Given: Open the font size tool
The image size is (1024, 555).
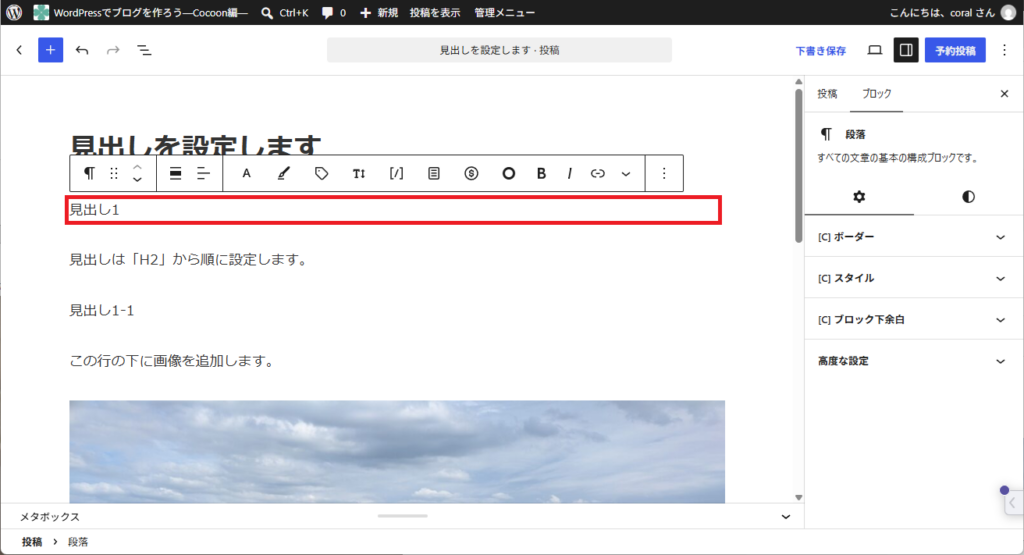Looking at the screenshot, I should pyautogui.click(x=359, y=173).
